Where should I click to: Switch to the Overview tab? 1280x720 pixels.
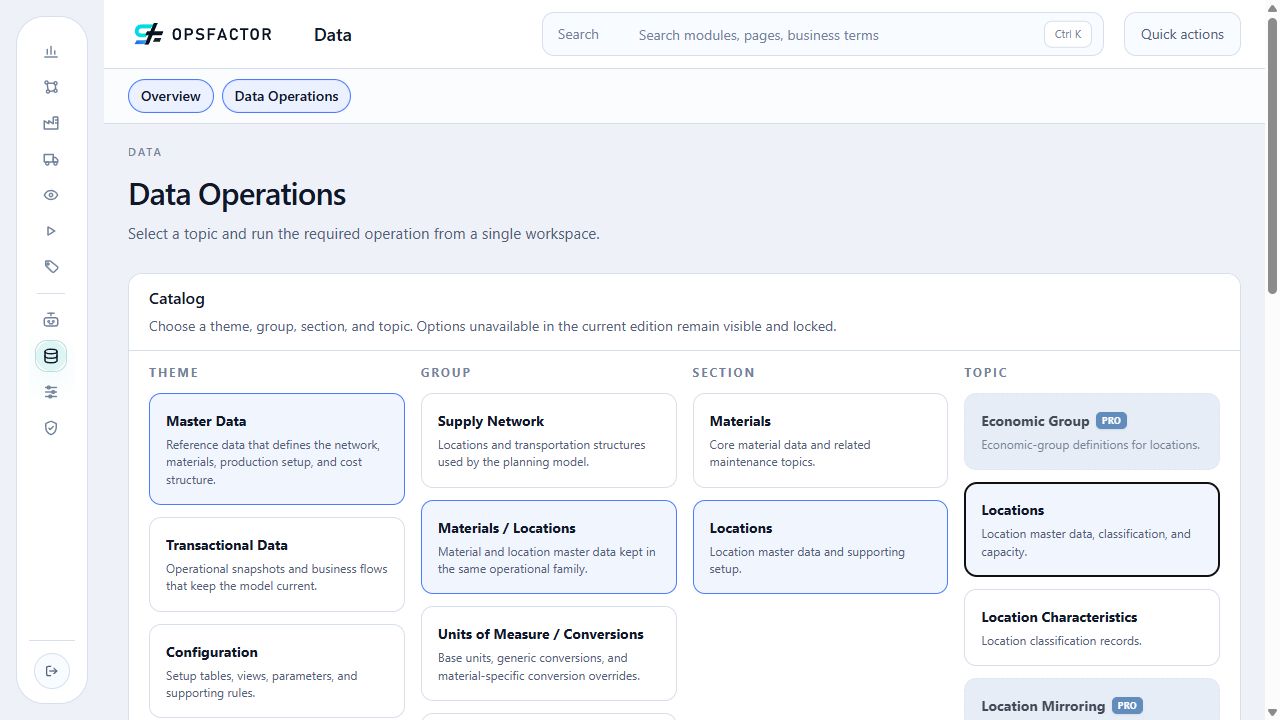(x=171, y=96)
